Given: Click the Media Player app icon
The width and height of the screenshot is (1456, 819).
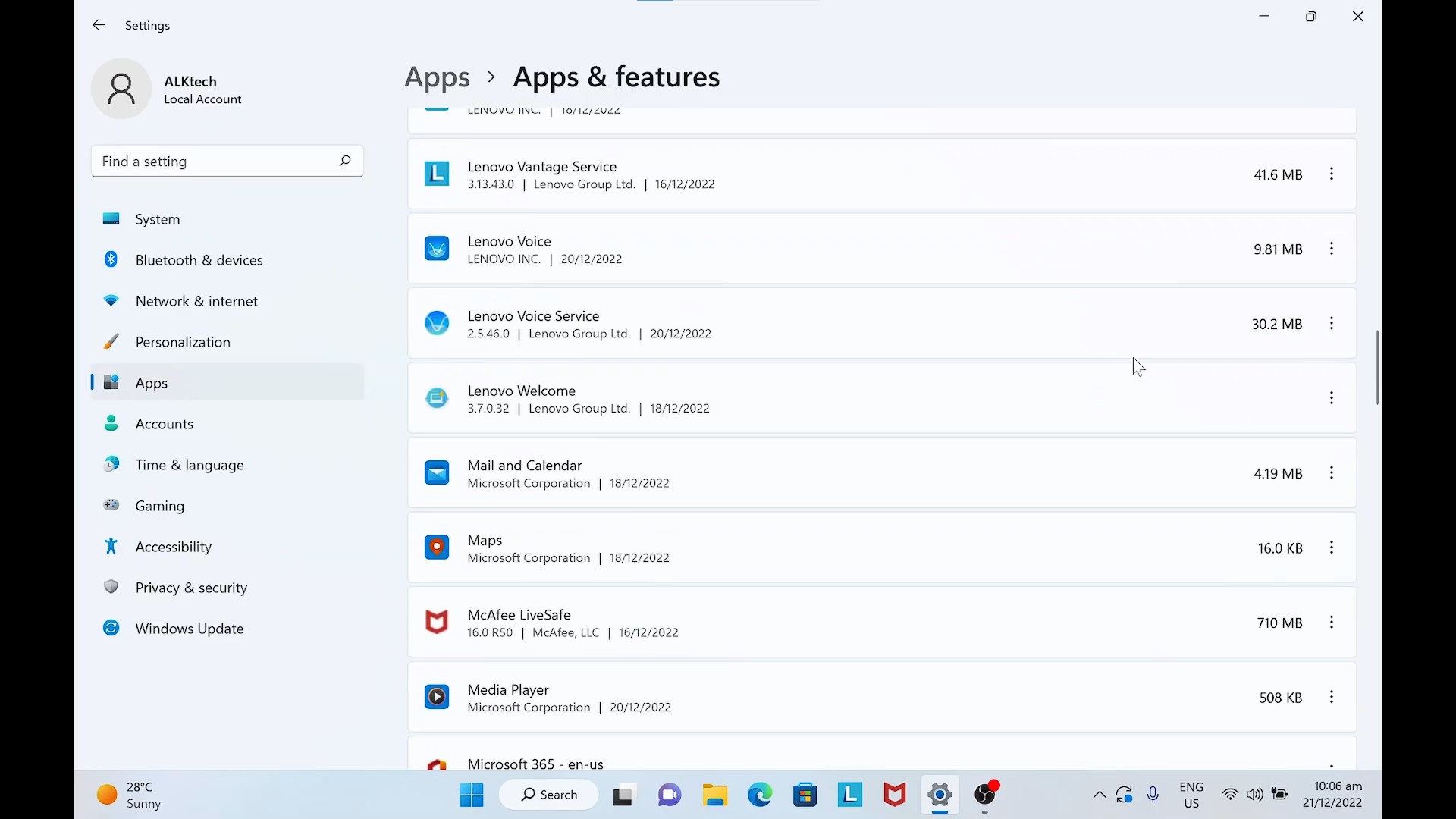Looking at the screenshot, I should [x=437, y=697].
